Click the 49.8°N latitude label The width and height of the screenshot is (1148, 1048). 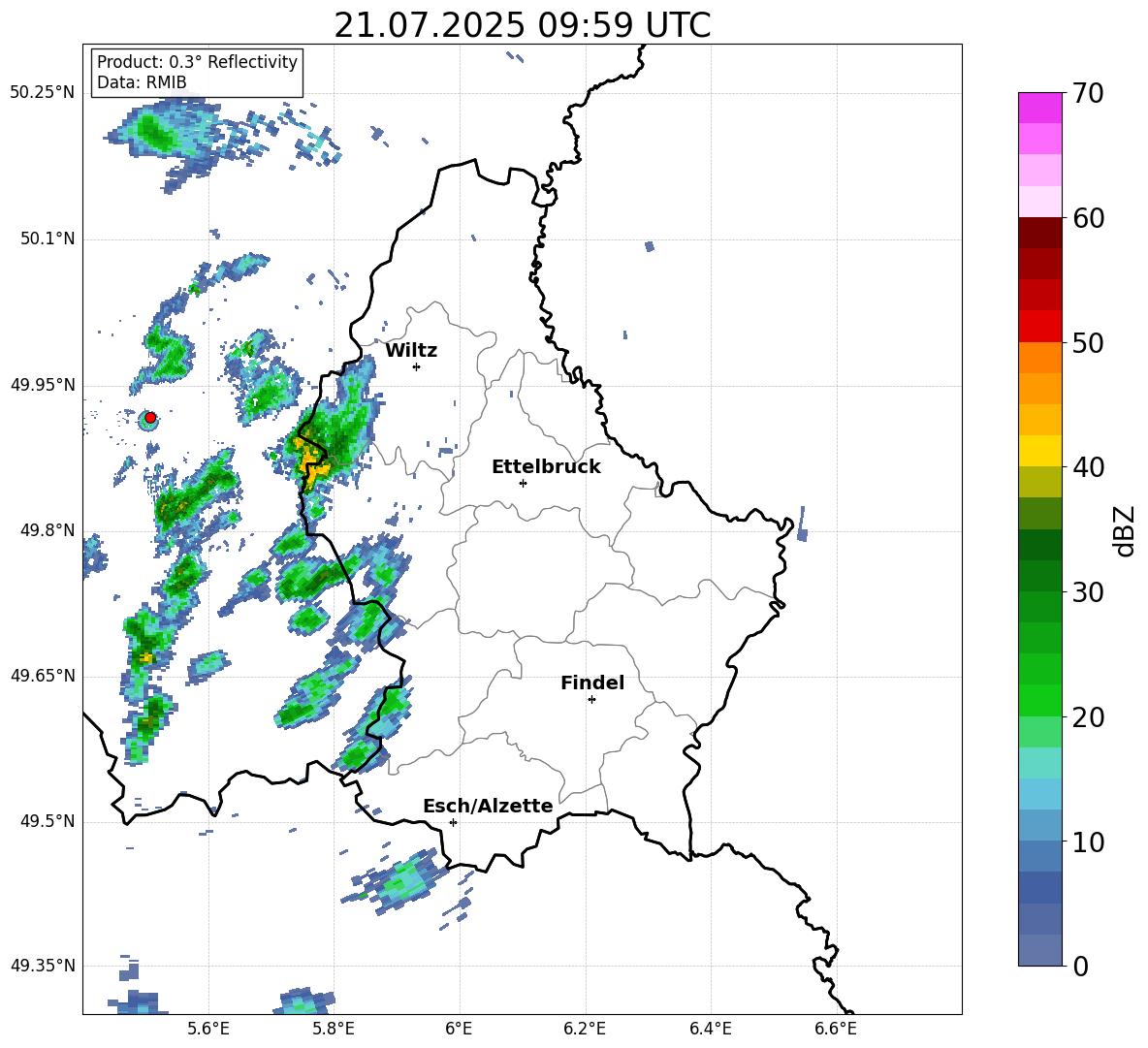point(48,530)
